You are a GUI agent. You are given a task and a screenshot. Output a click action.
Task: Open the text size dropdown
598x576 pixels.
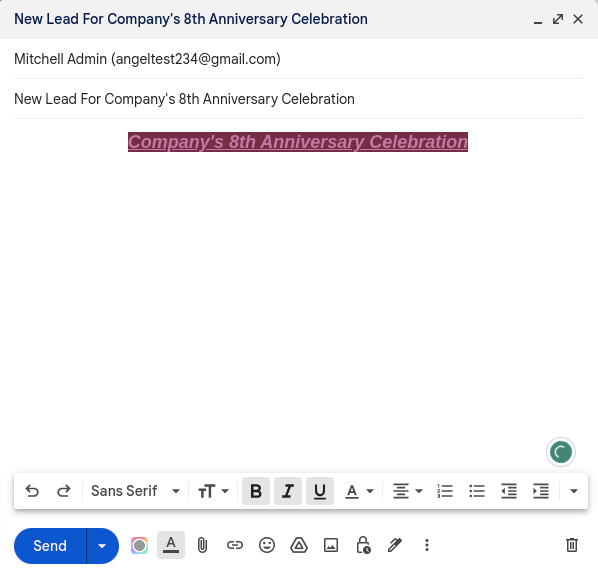[213, 491]
